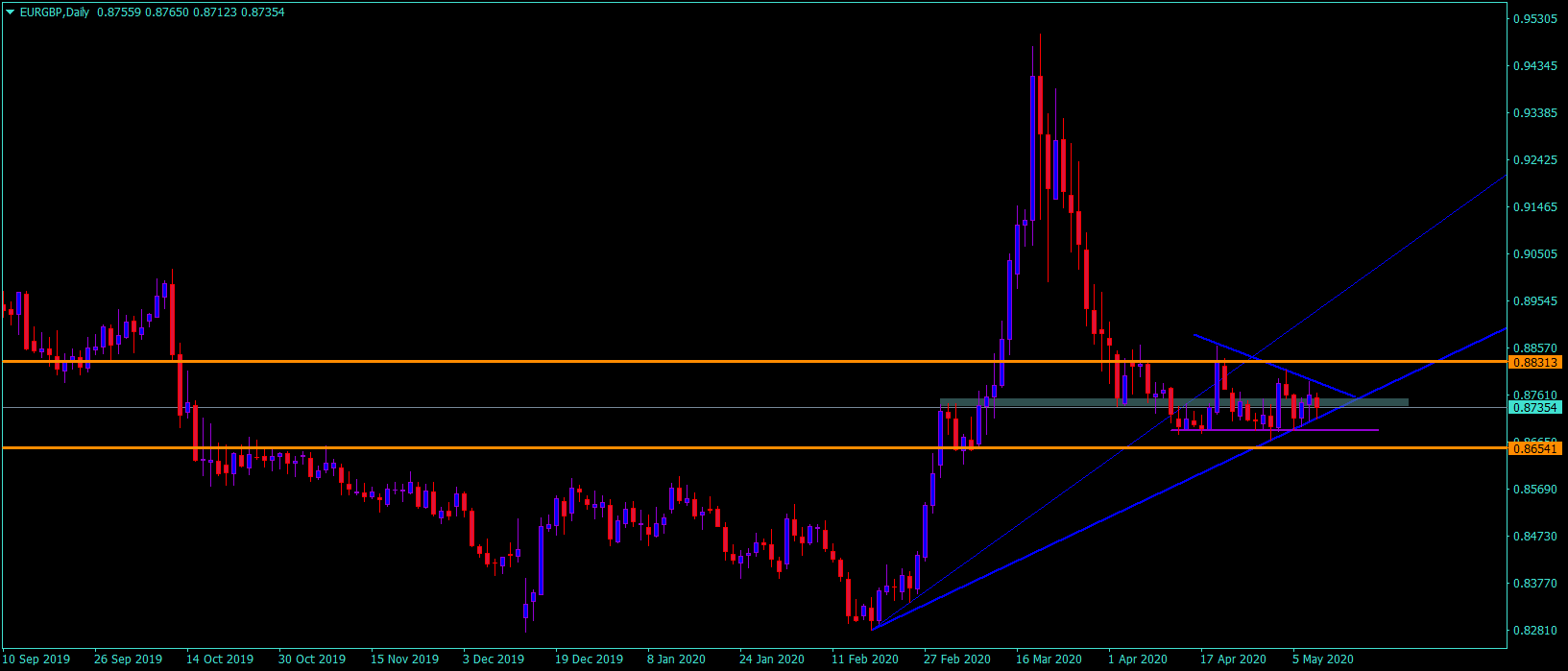Image resolution: width=1568 pixels, height=671 pixels.
Task: Click the 0.85690 price axis label
Action: coord(1534,489)
